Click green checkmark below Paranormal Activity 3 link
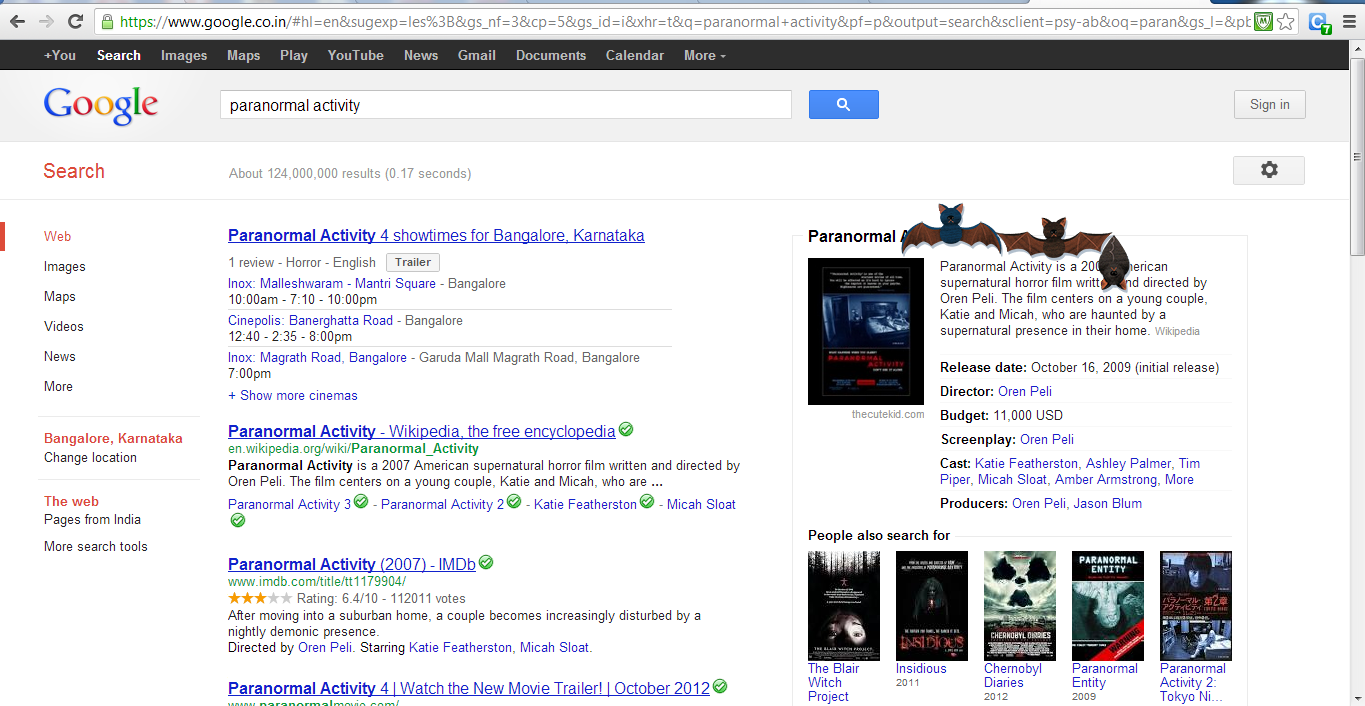Screen dimensions: 1365x706 238,520
